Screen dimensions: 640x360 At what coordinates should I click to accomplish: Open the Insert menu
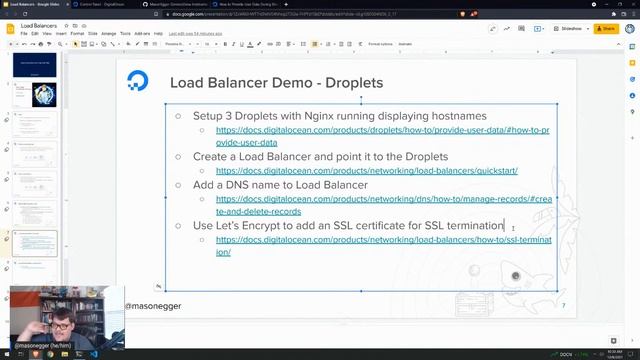click(x=61, y=34)
